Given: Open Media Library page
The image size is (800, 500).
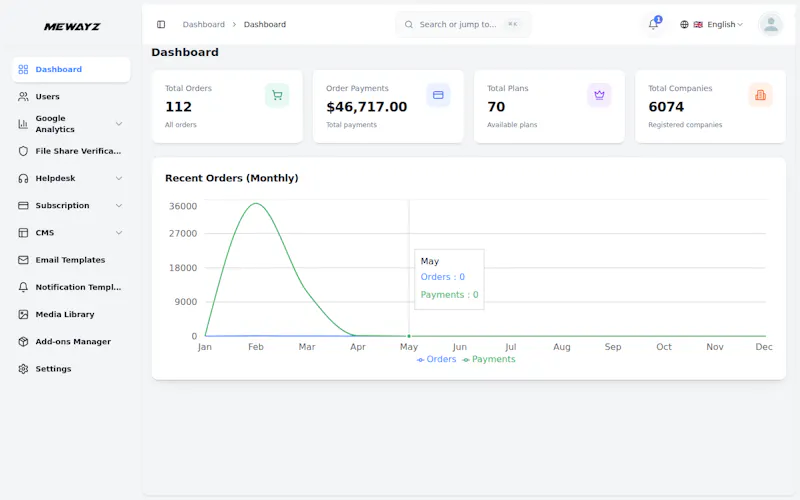Looking at the screenshot, I should click(x=71, y=314).
